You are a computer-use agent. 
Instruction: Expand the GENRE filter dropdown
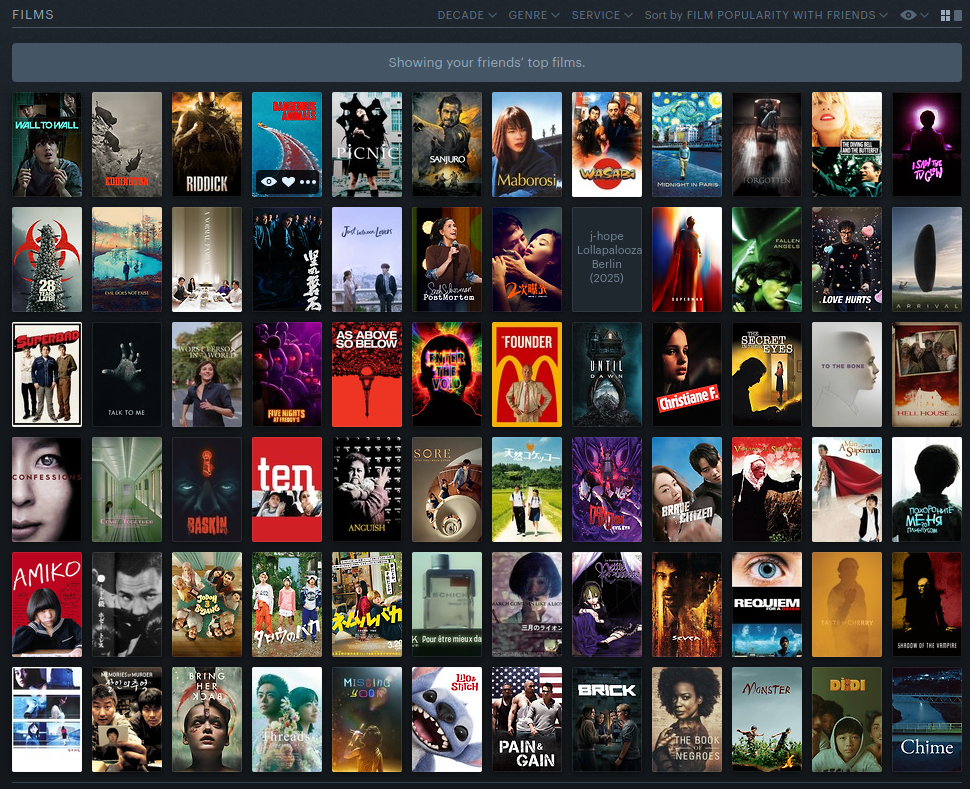pos(534,15)
